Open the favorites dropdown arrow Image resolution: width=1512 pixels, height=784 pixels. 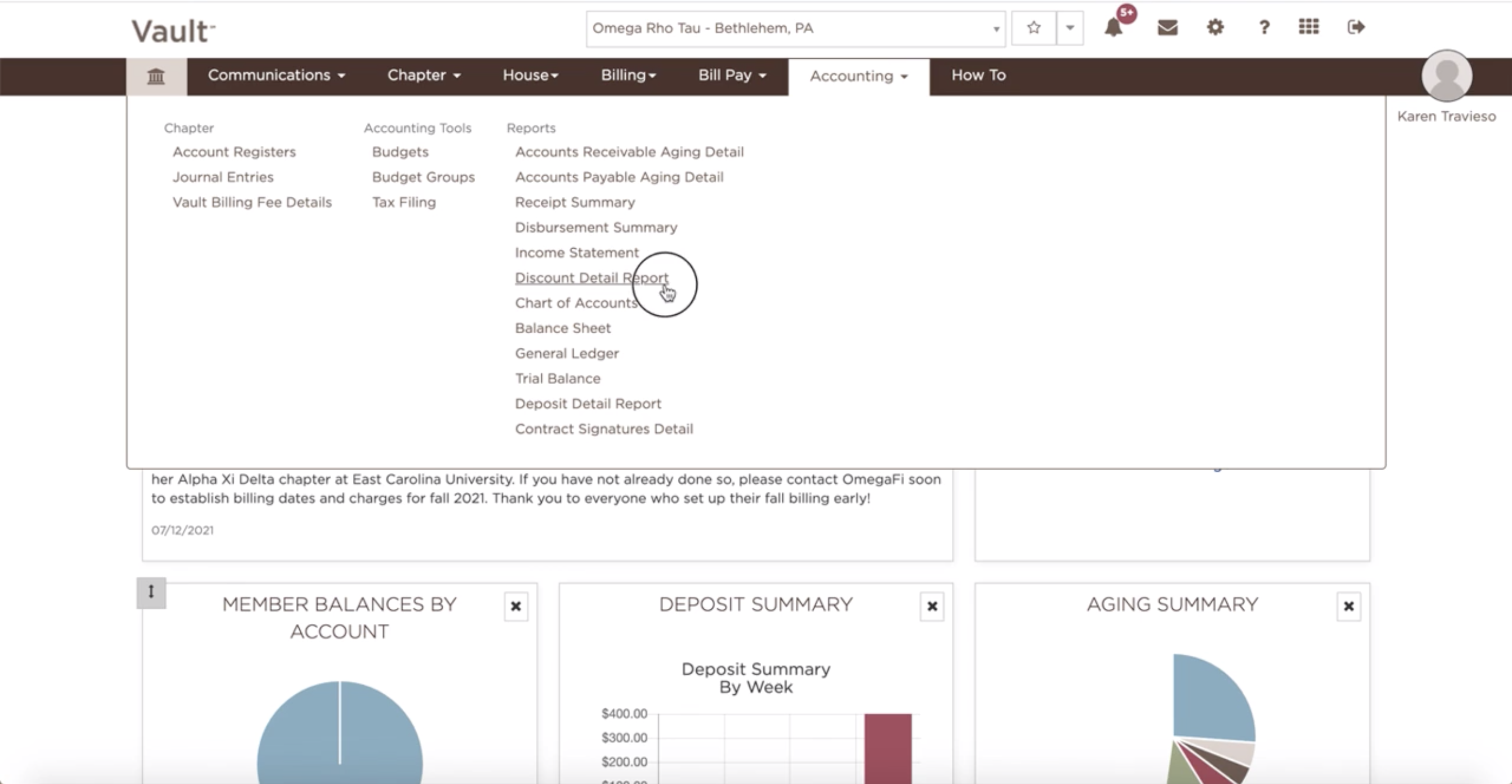[1069, 28]
